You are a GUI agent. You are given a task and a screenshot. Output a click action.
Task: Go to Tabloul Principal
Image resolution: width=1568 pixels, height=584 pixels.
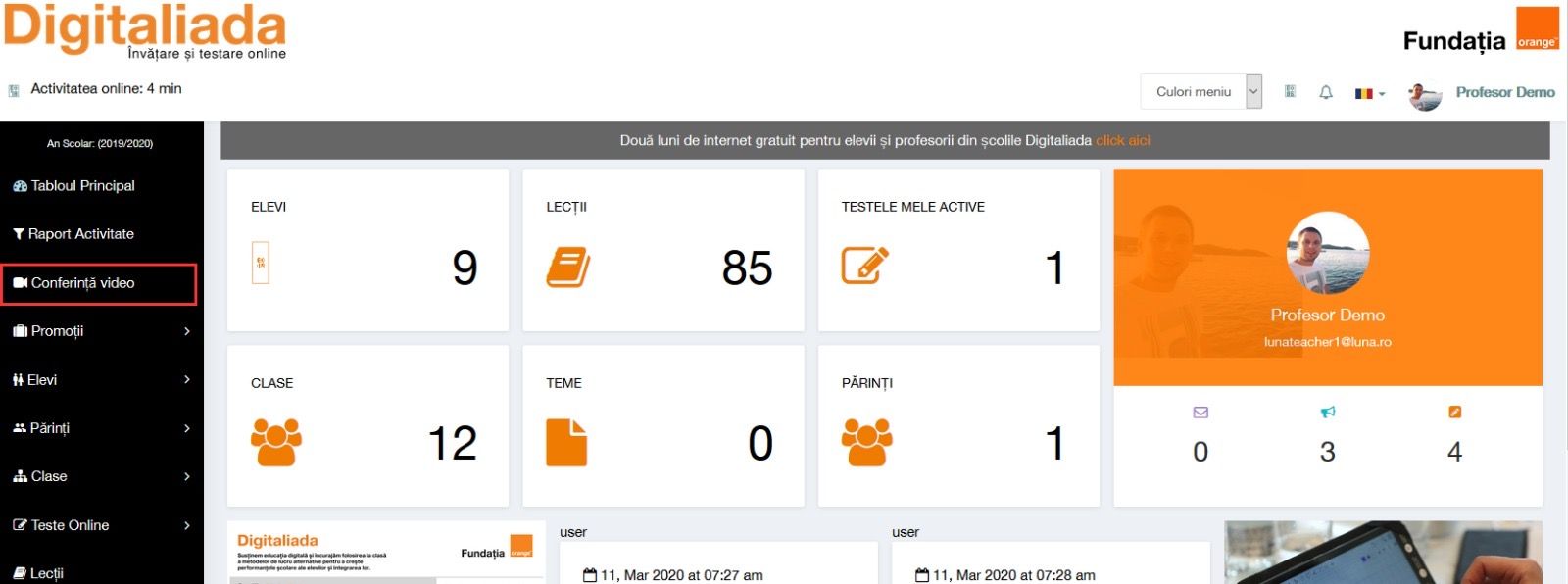(x=82, y=186)
